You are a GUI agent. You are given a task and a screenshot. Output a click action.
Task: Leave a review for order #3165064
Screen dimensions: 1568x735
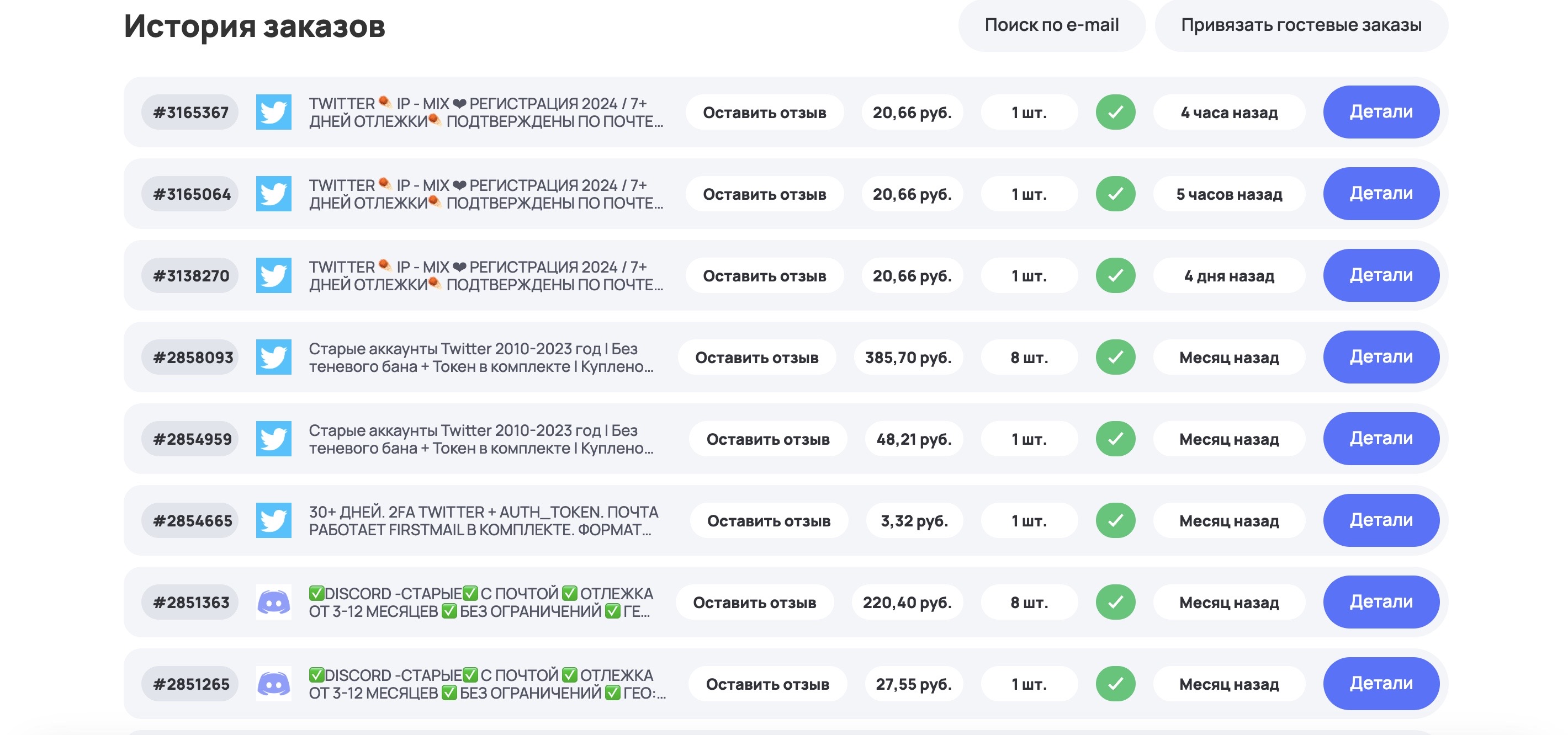tap(764, 194)
